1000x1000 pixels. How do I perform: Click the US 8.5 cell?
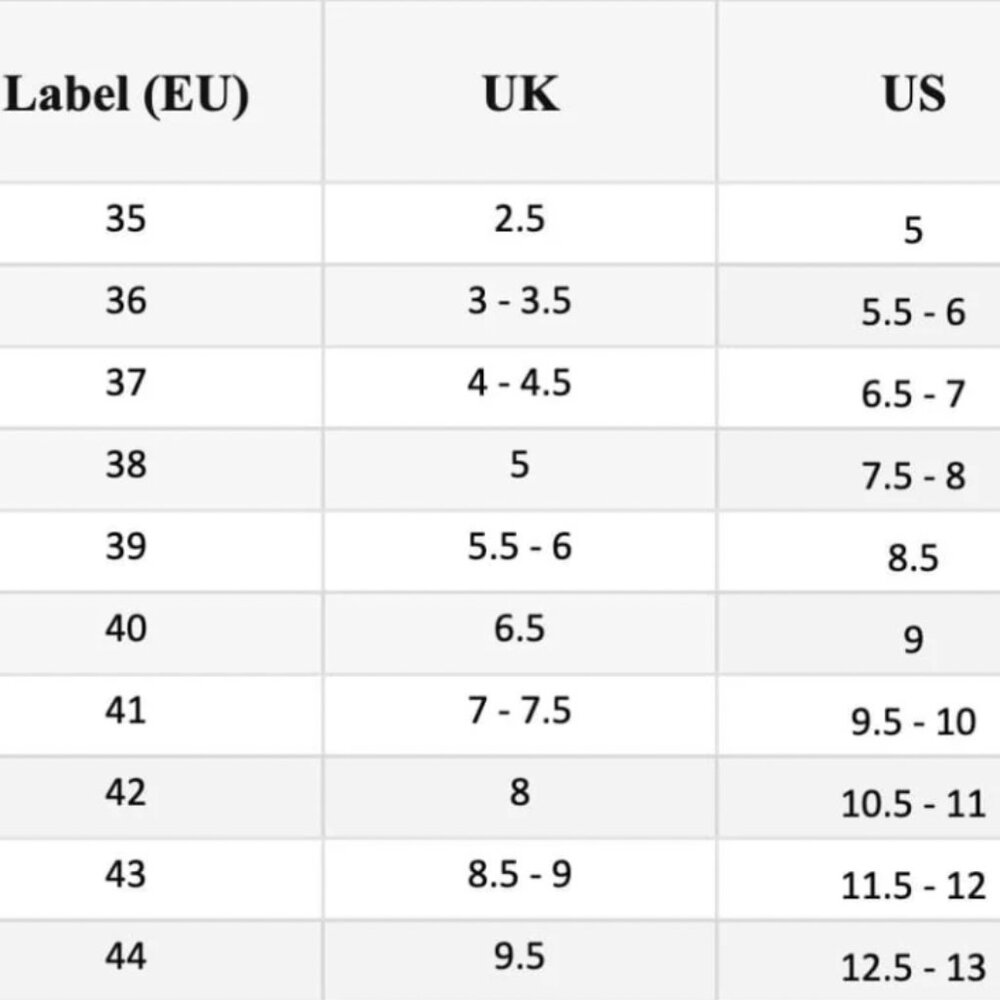click(x=859, y=551)
